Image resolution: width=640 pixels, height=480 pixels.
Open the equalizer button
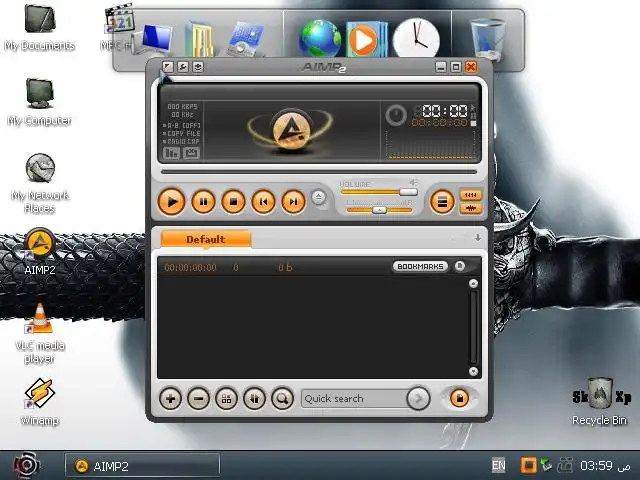471,195
